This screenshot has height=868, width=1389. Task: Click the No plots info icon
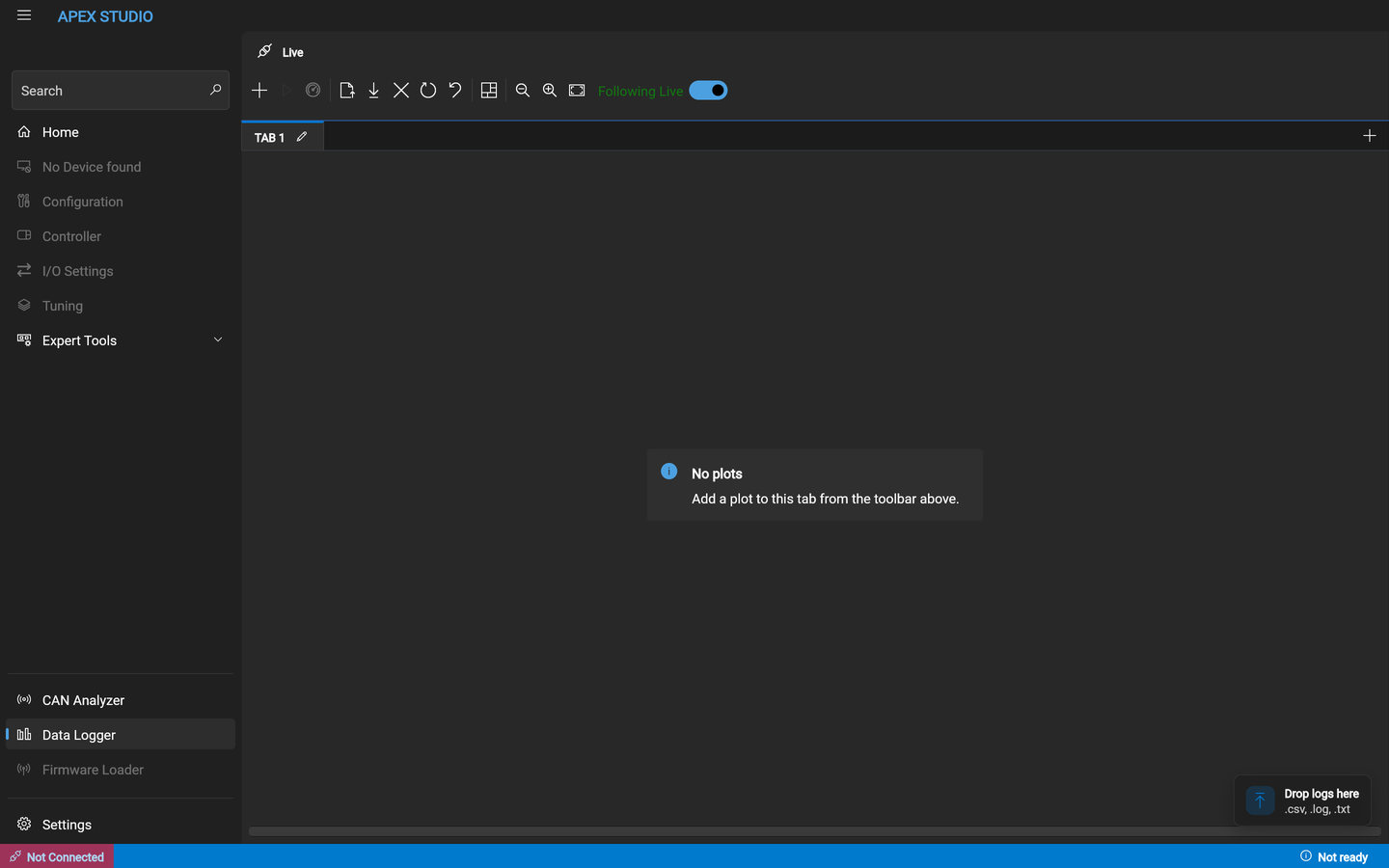[668, 472]
